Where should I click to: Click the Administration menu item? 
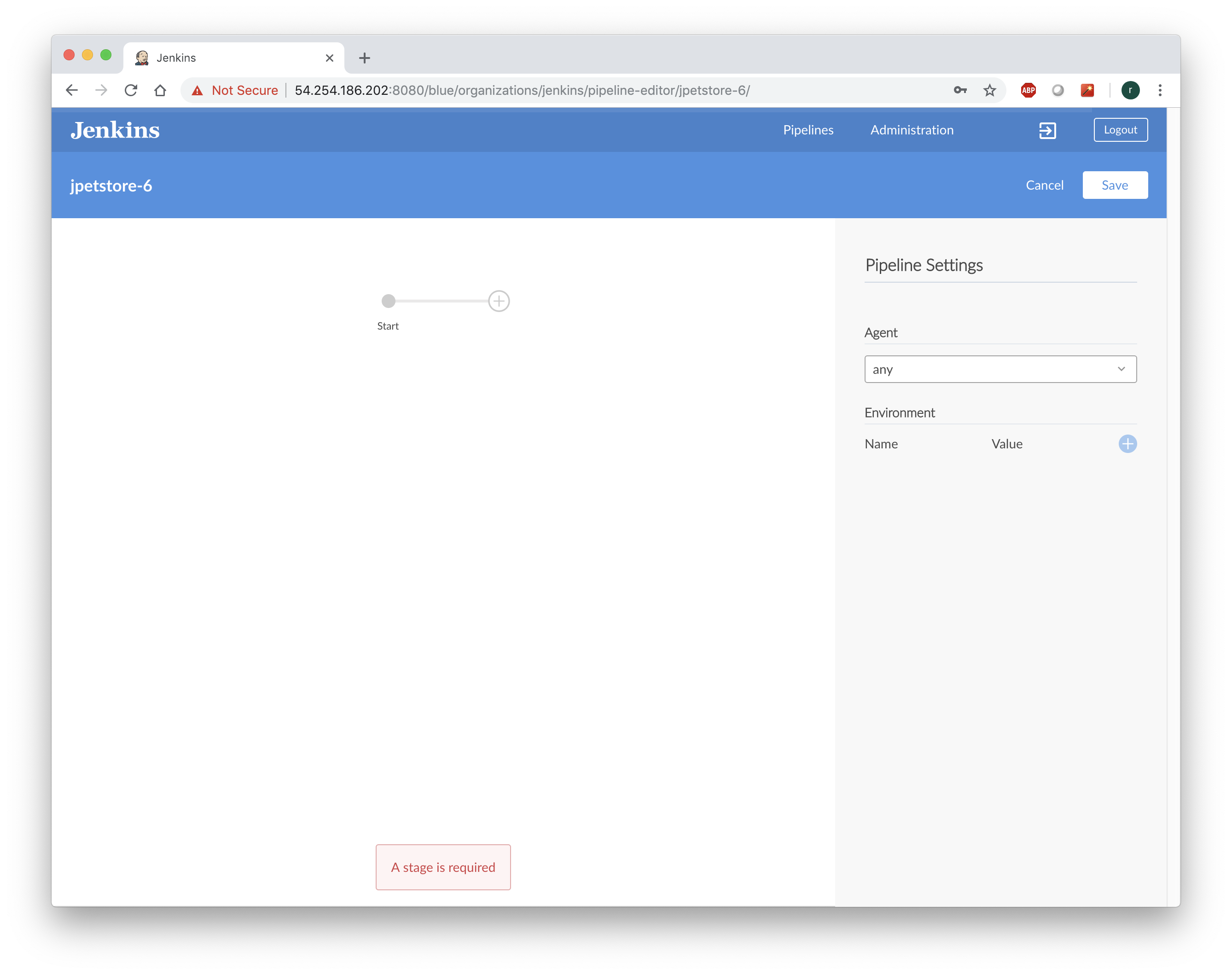(912, 129)
